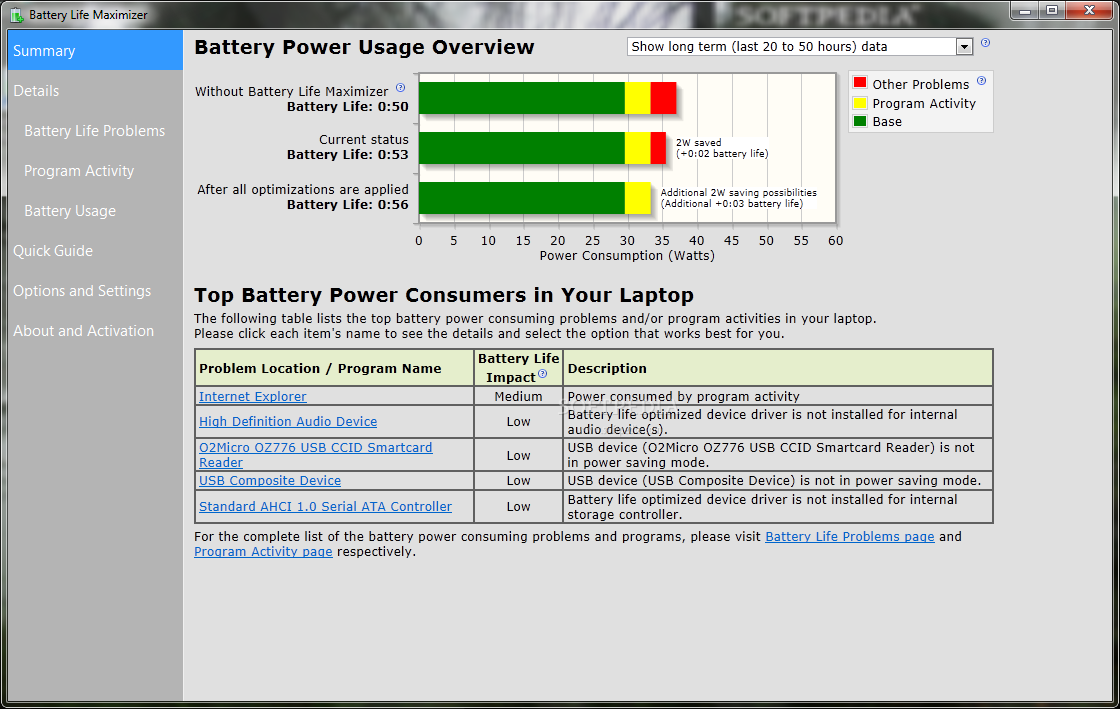
Task: Click help icon next to data range dropdown
Action: click(x=985, y=43)
